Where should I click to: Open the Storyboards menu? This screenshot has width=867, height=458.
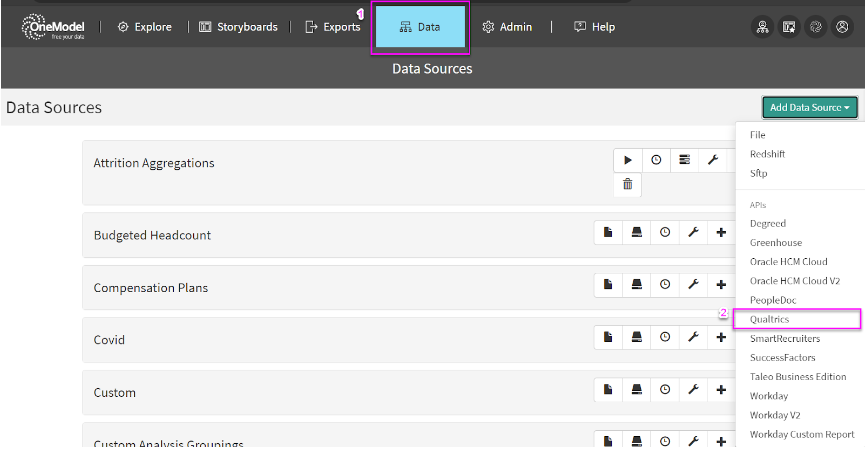pyautogui.click(x=238, y=27)
